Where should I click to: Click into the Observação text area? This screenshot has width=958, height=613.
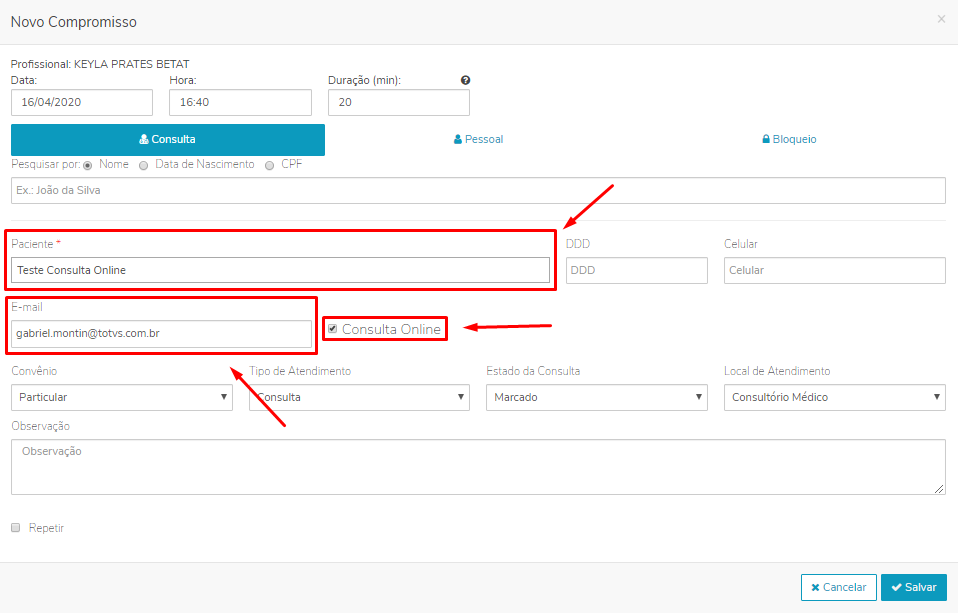(x=478, y=467)
